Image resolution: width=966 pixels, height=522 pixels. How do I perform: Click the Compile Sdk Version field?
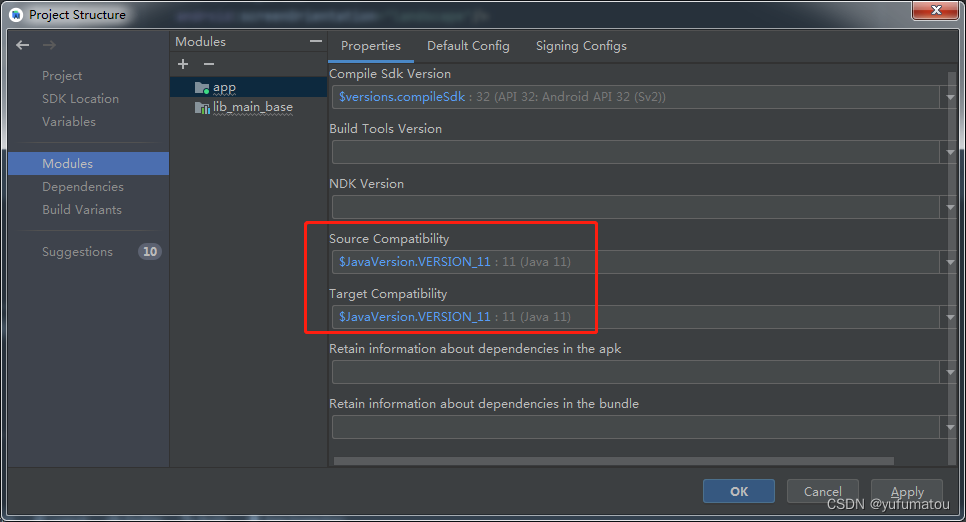(x=636, y=97)
